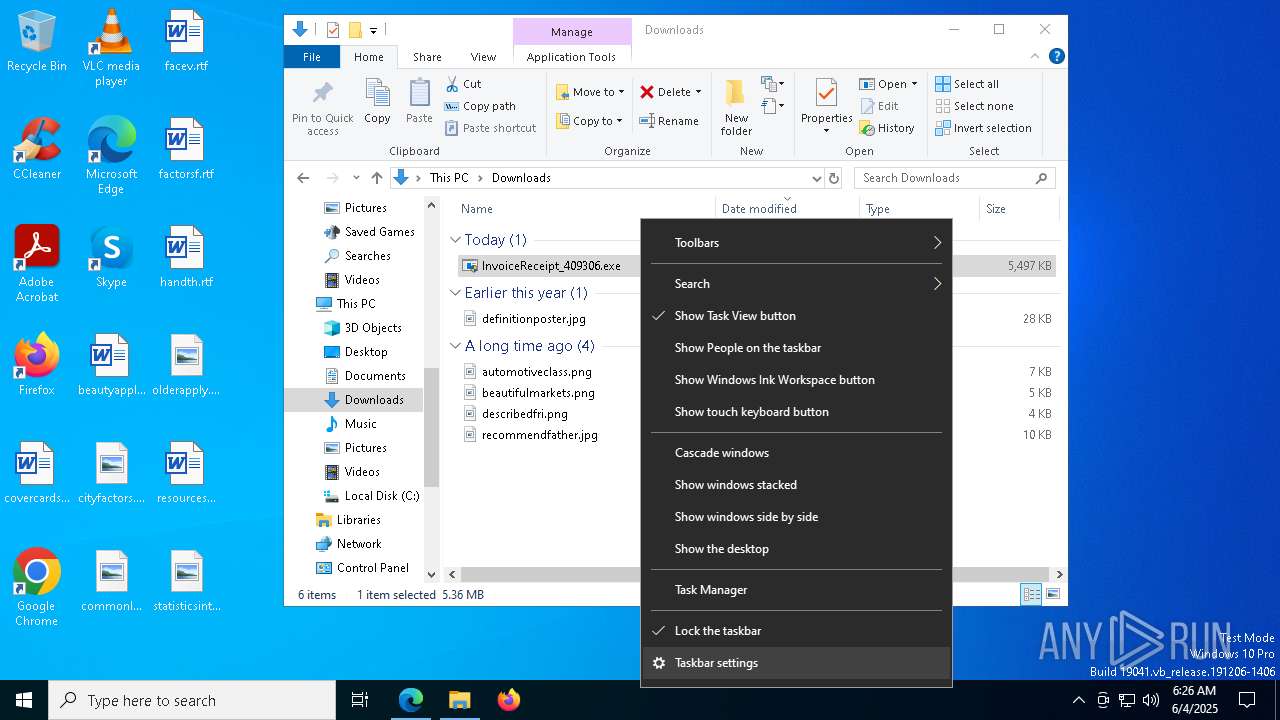Viewport: 1280px width, 720px height.
Task: Click the Task View taskbar button
Action: [x=360, y=700]
